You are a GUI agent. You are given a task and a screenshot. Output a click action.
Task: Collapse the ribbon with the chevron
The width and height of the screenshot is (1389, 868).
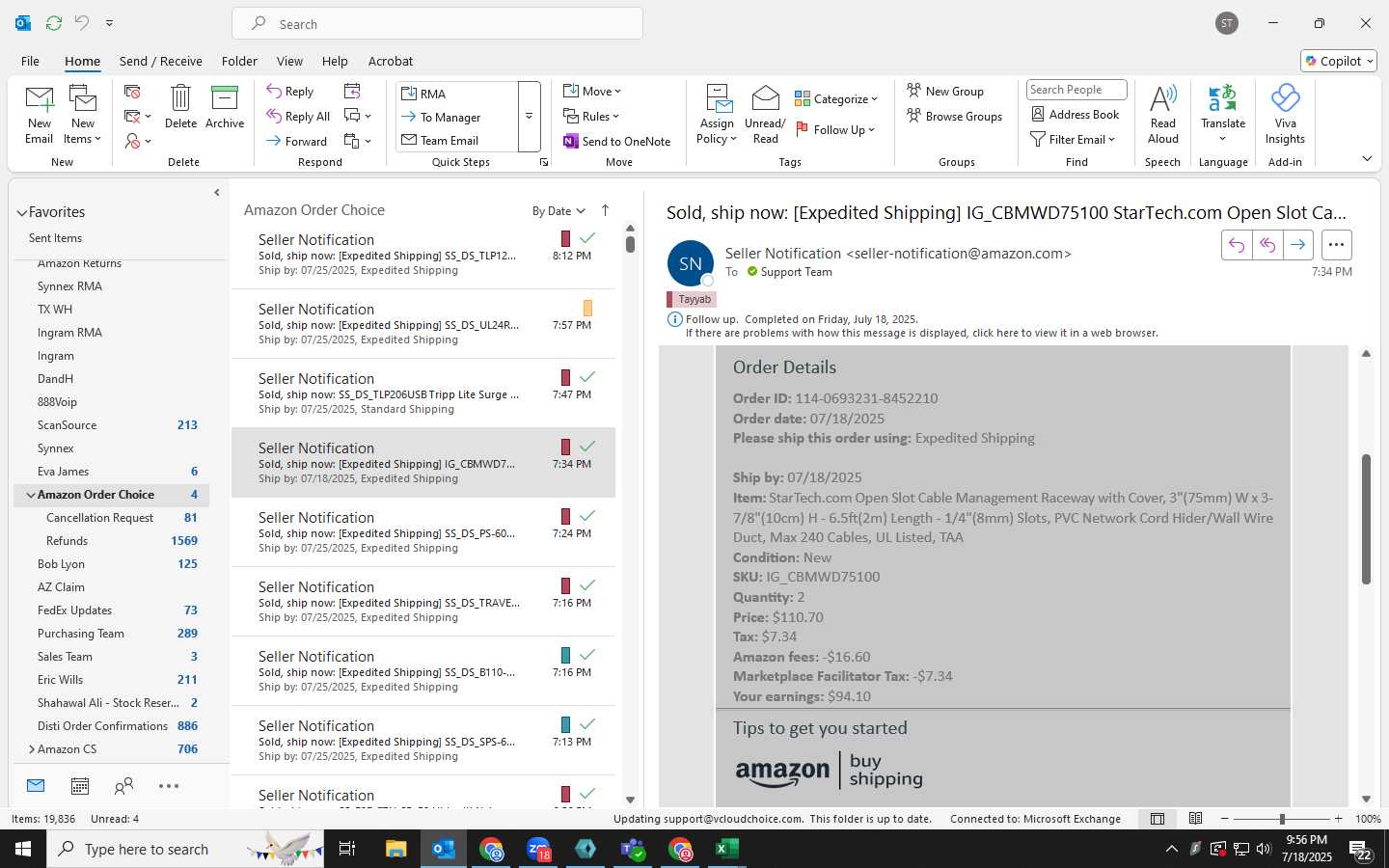[1367, 159]
